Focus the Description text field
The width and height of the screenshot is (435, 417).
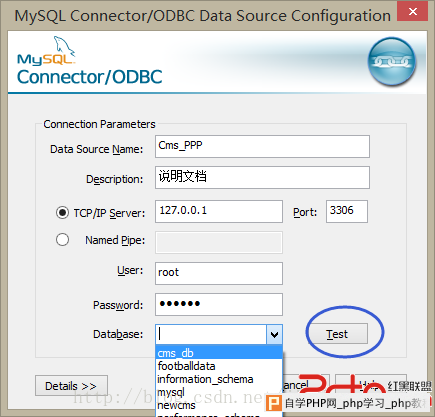[262, 177]
